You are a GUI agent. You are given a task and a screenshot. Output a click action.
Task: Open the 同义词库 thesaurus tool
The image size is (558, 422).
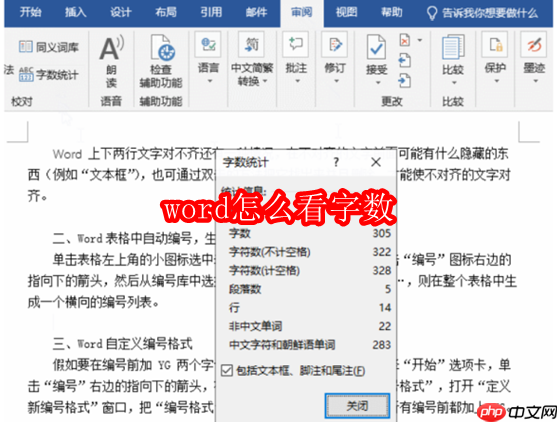click(48, 47)
